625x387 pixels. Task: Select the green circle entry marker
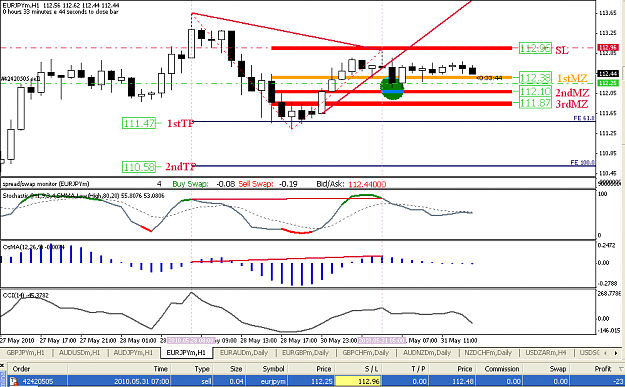pos(392,88)
